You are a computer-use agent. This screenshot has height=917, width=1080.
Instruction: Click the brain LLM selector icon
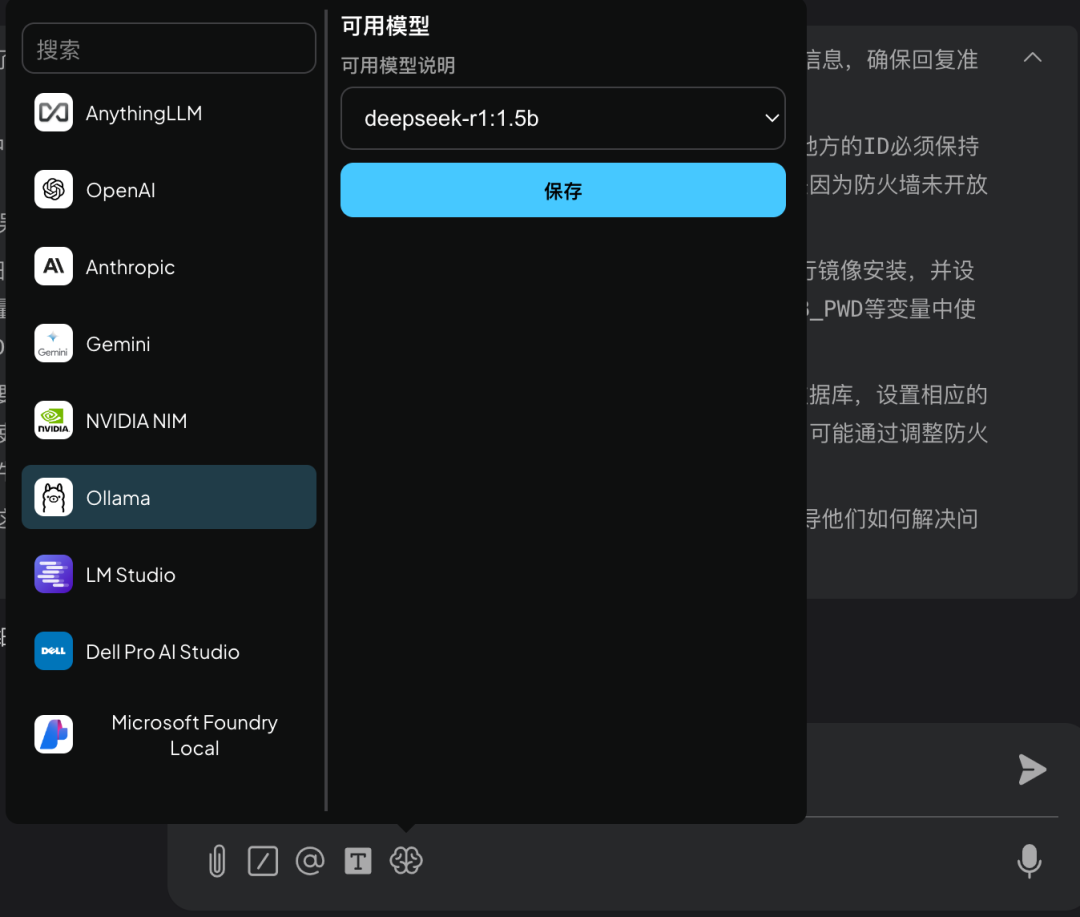406,861
